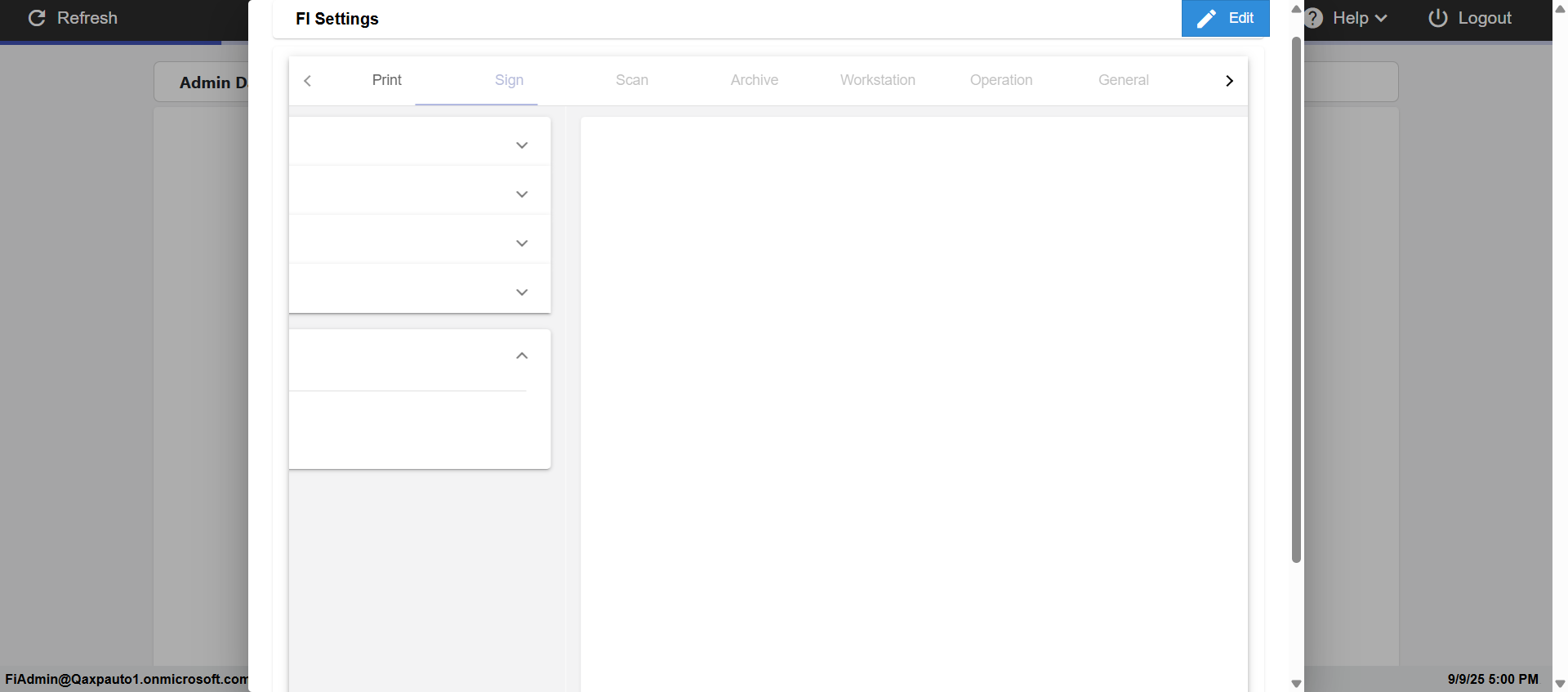Screen dimensions: 1568x692
Task: Open the Operation tab
Action: (x=1001, y=80)
